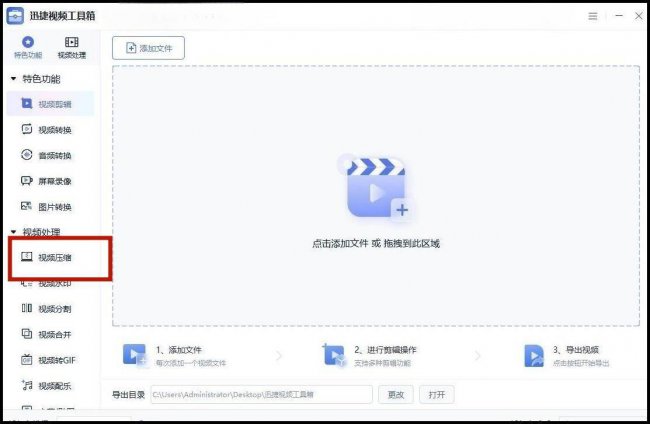The height and width of the screenshot is (424, 650).
Task: Collapse the 视频处理 section arrow
Action: click(13, 232)
